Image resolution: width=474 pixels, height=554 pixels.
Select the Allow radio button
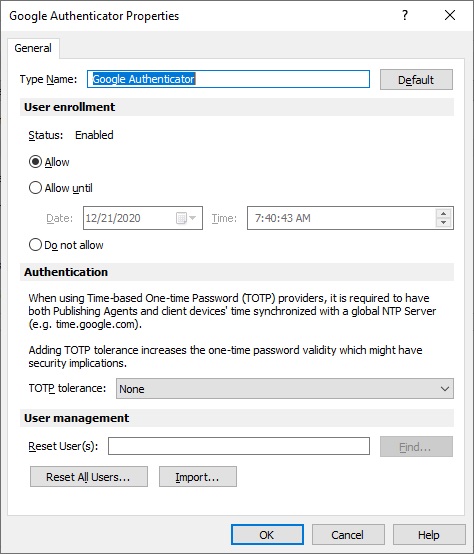click(x=35, y=162)
